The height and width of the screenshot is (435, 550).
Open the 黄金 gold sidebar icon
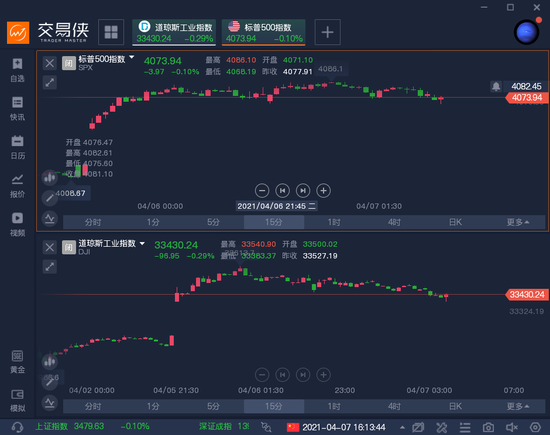point(17,362)
